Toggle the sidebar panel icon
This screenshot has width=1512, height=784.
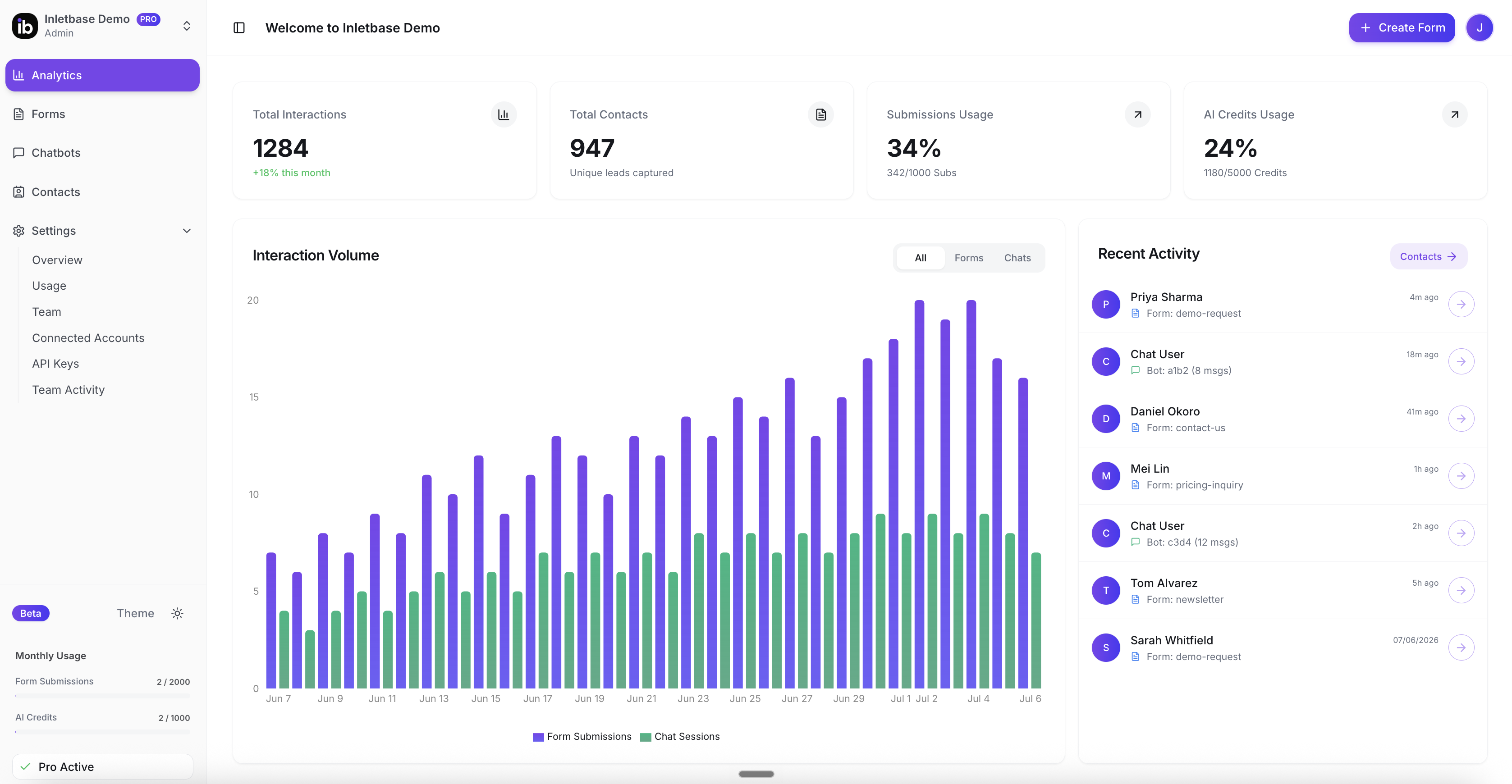tap(239, 27)
